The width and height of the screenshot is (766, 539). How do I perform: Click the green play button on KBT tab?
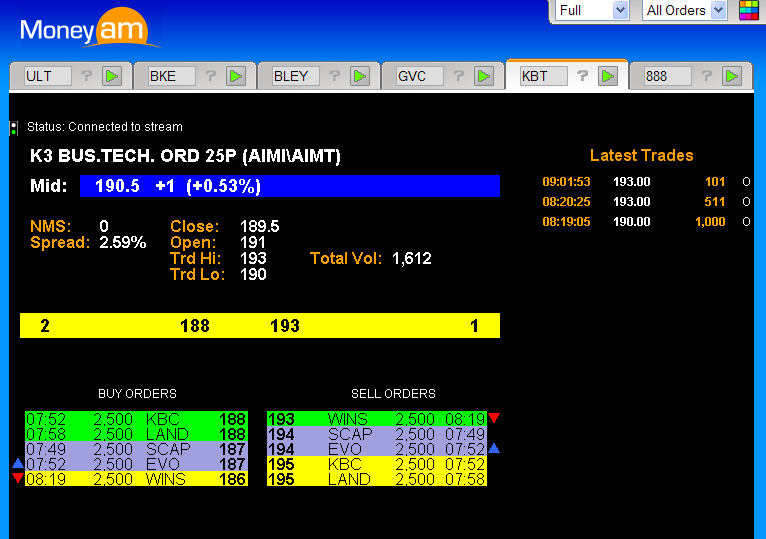(x=608, y=76)
